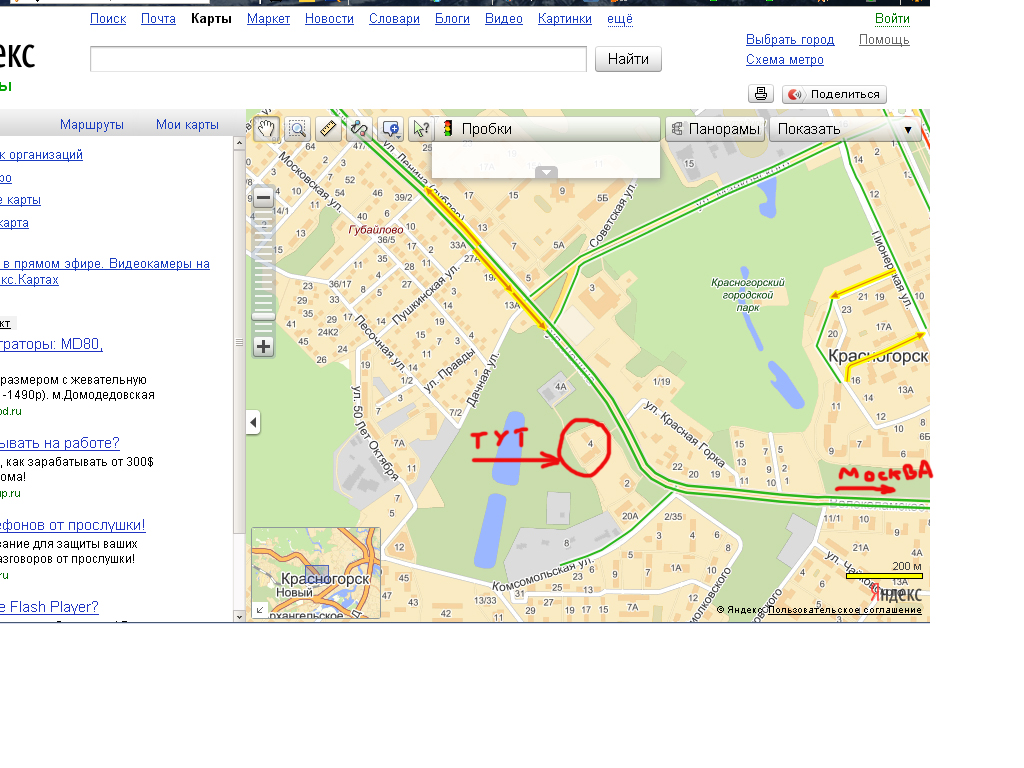
Task: Collapse the left sidebar with the arrow
Action: (x=253, y=423)
